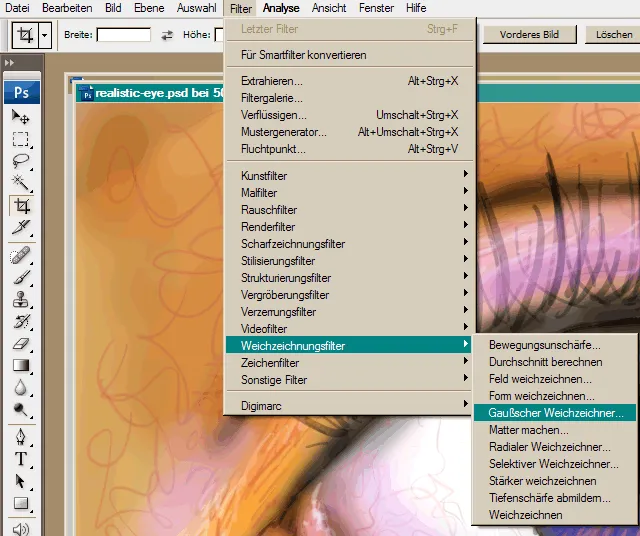Choose Tiefenschärfe abmildern filter
640x536 pixels.
[x=555, y=498]
